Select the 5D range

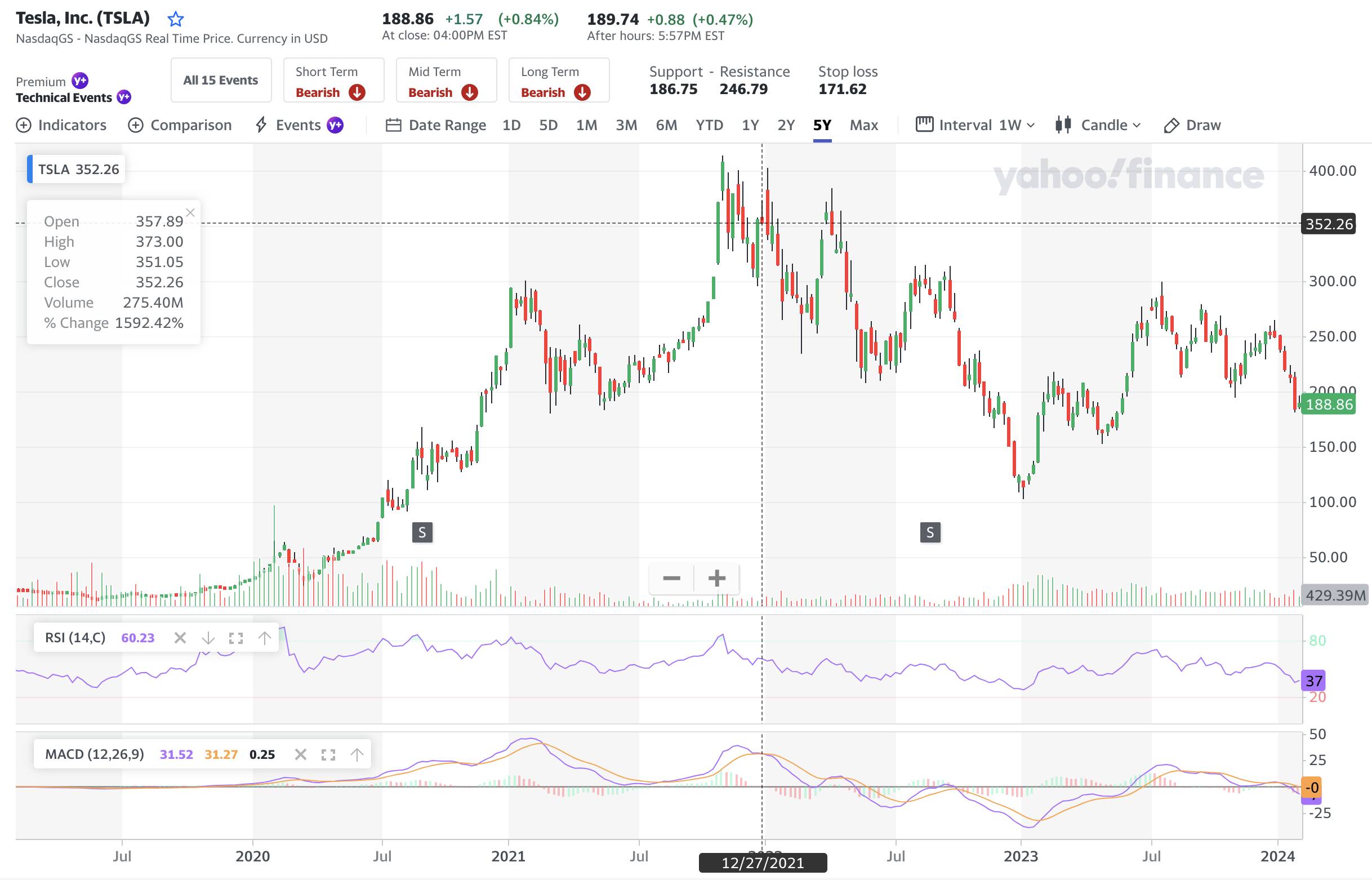point(549,125)
